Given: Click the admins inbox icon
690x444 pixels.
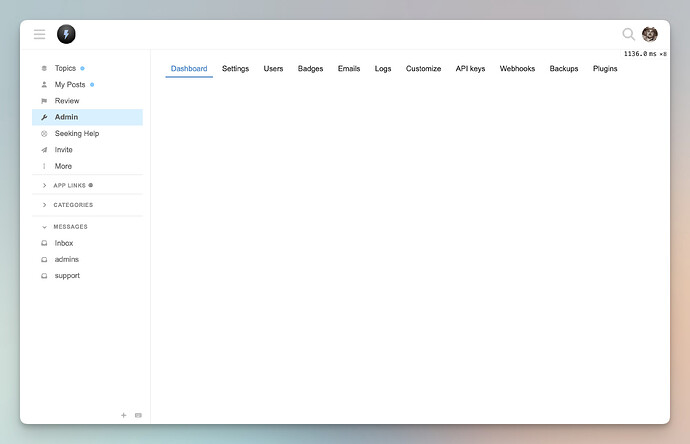Looking at the screenshot, I should point(44,259).
